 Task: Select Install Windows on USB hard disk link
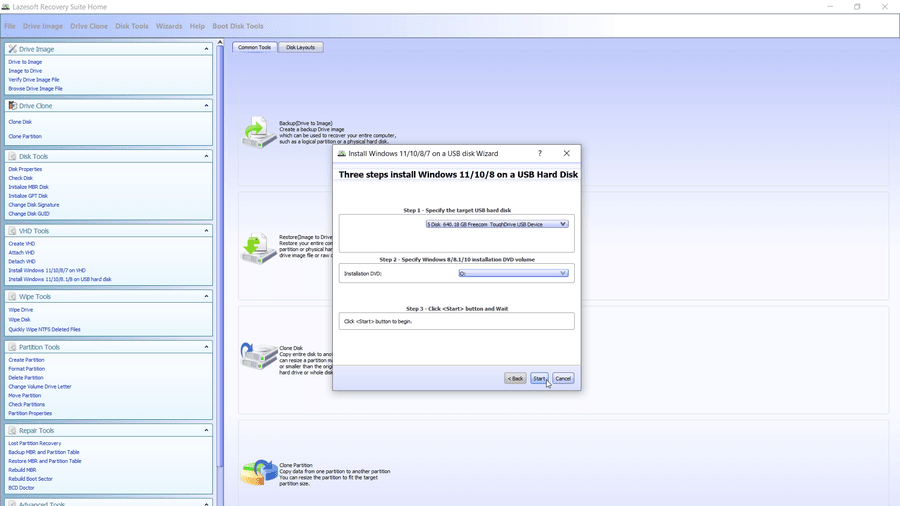pos(60,279)
